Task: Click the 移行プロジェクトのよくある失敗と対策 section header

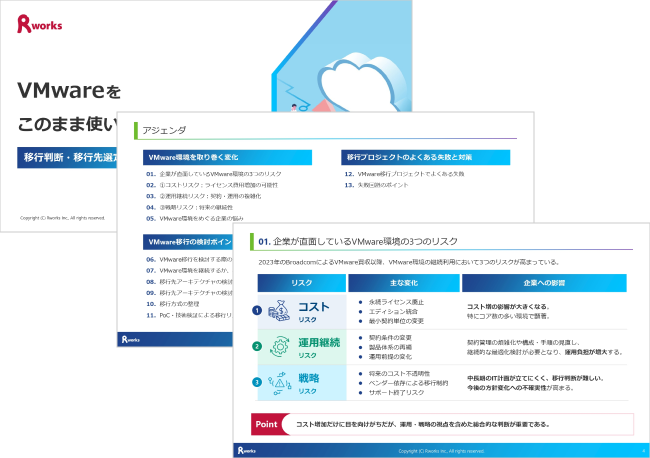Action: (425, 158)
